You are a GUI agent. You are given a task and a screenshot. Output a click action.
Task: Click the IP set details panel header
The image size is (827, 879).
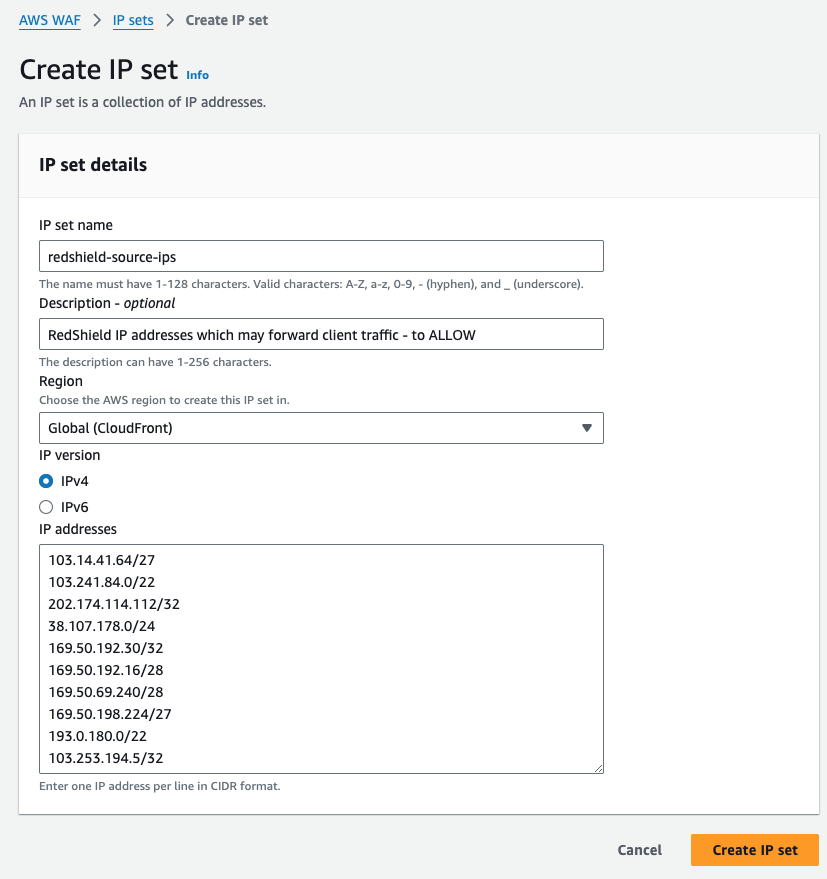(93, 165)
